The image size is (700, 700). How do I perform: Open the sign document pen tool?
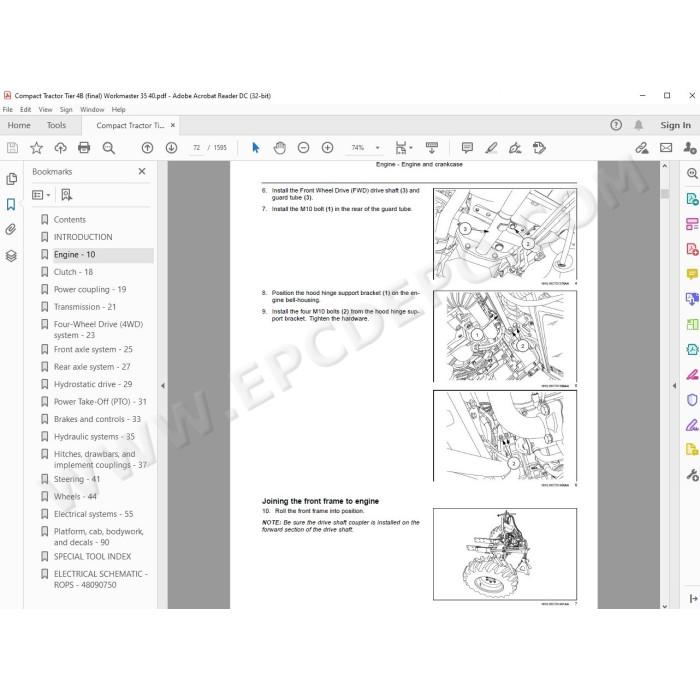click(x=515, y=148)
